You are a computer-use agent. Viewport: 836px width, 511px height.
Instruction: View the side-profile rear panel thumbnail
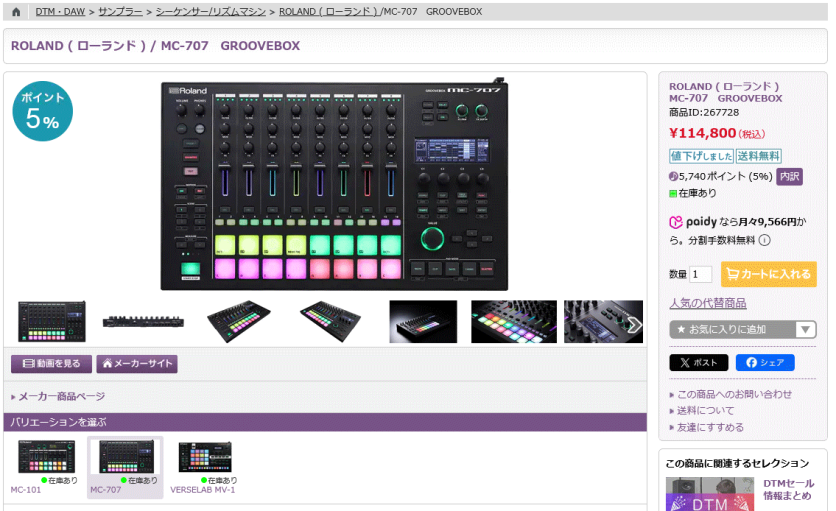point(143,322)
